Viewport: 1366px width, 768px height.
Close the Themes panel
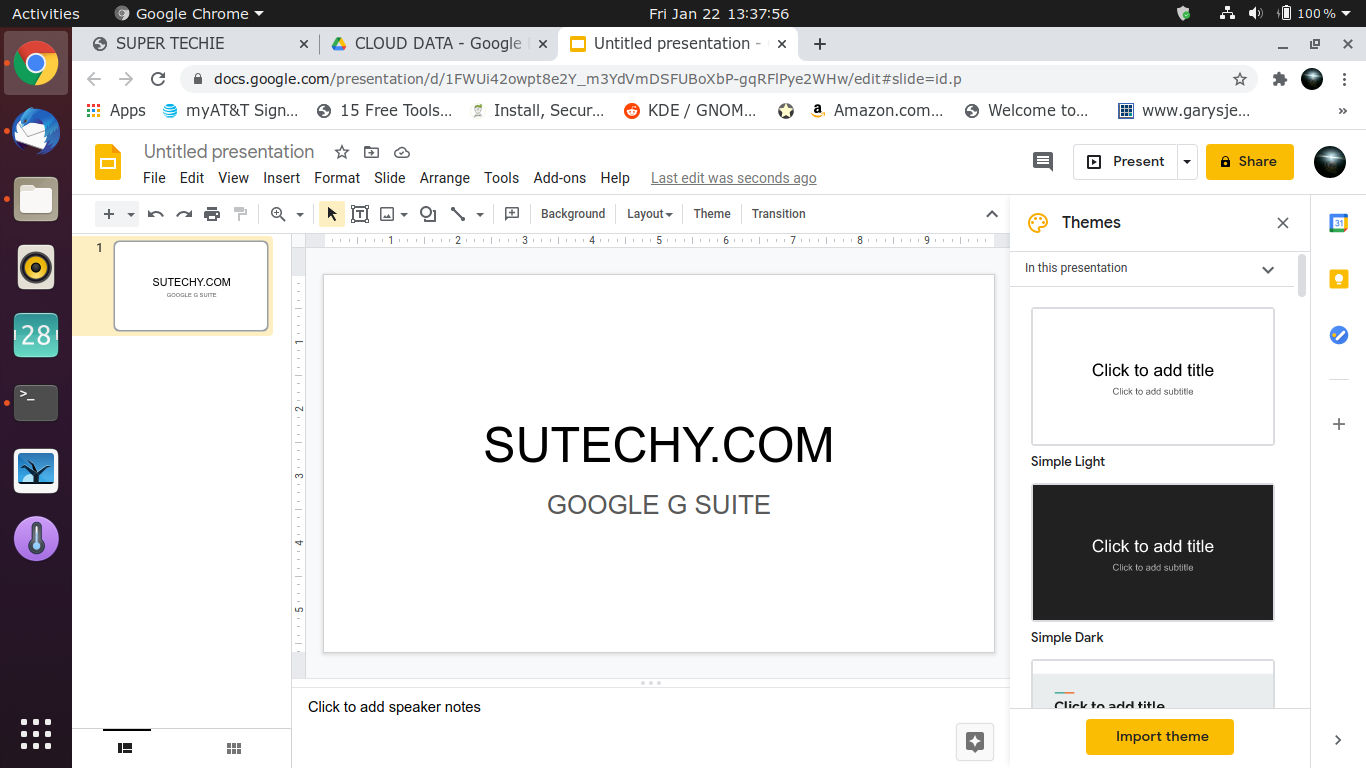click(x=1283, y=223)
